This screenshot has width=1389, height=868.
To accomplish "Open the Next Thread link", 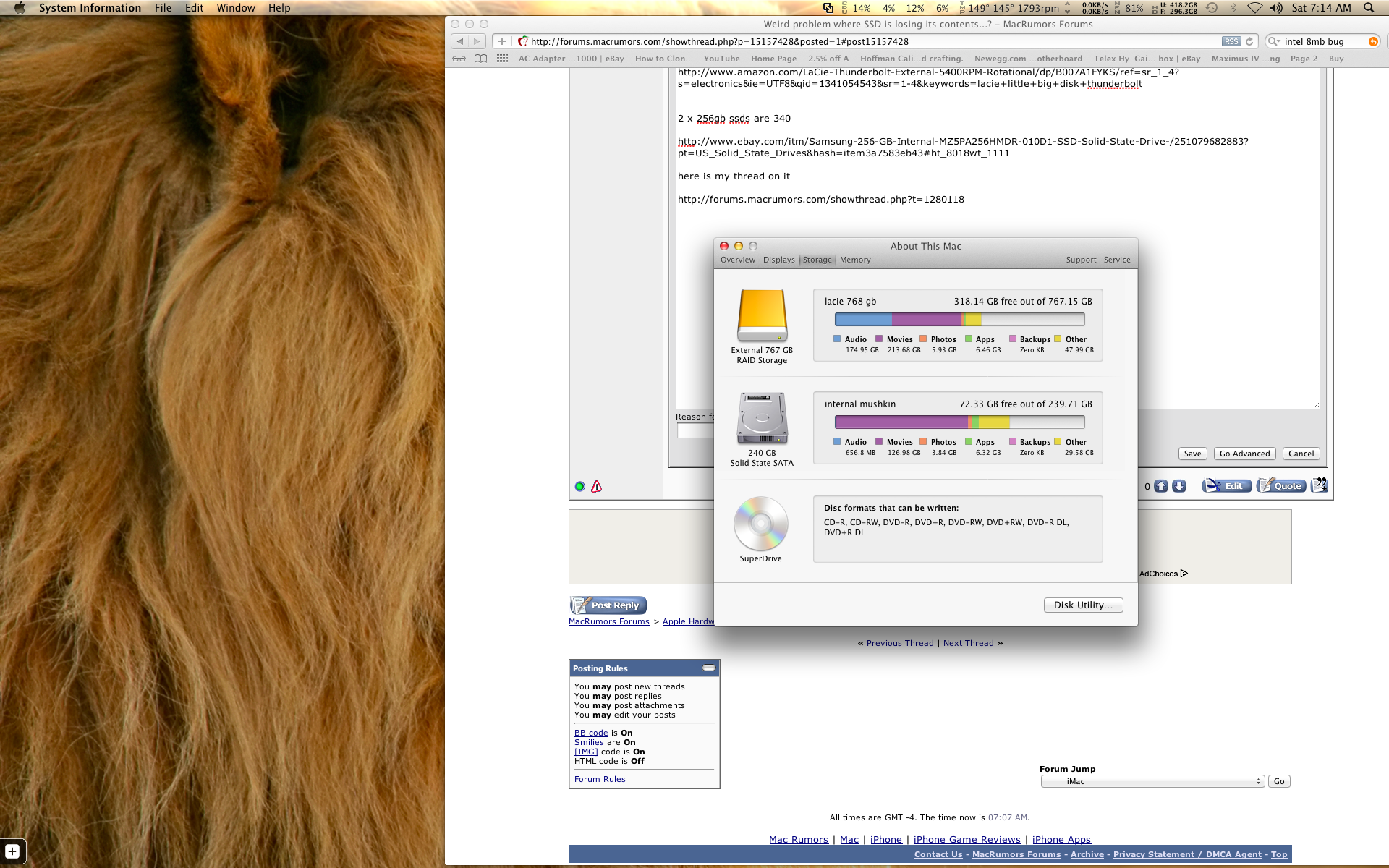I will click(968, 643).
